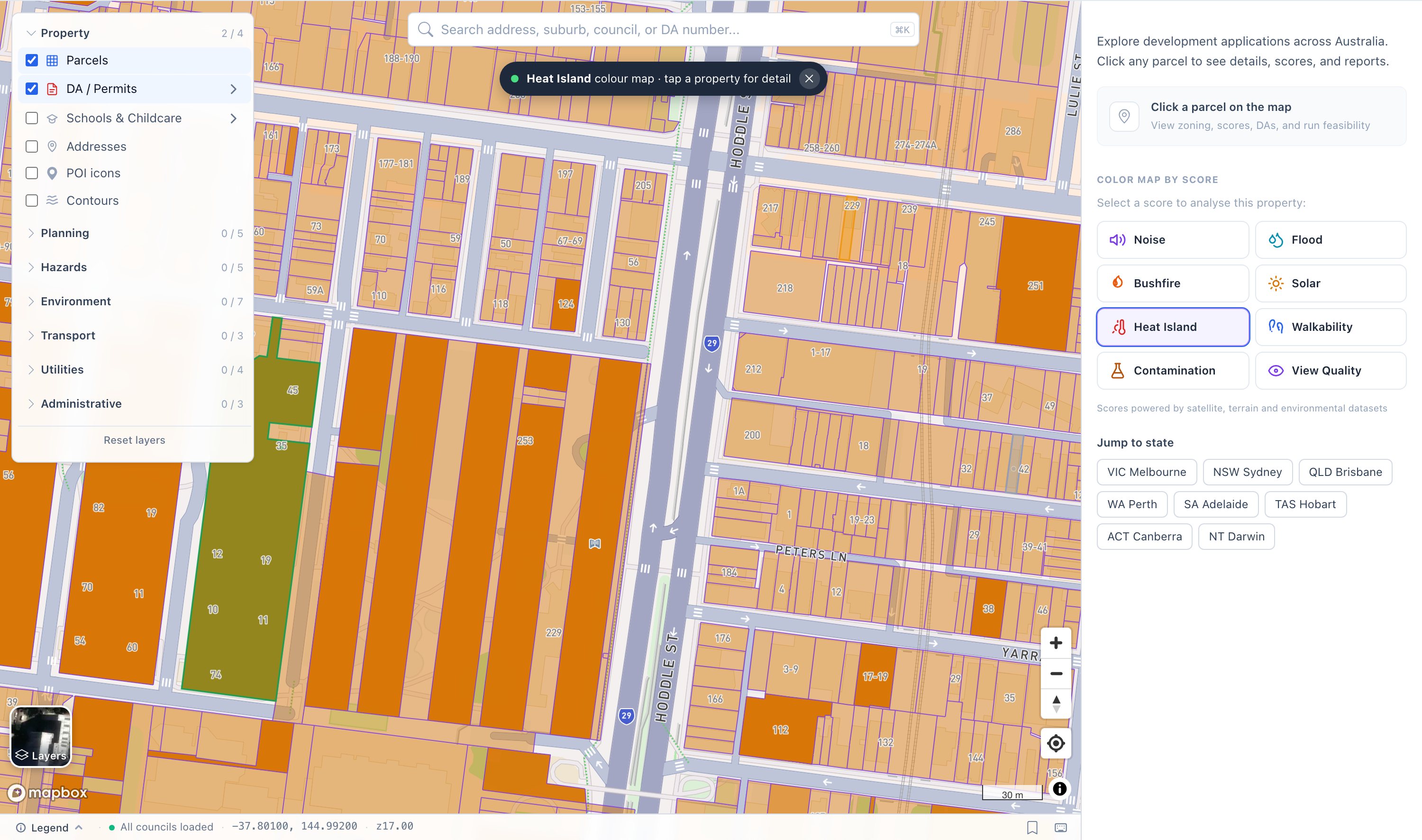Enable the Schools & Childcare checkbox

tap(32, 119)
